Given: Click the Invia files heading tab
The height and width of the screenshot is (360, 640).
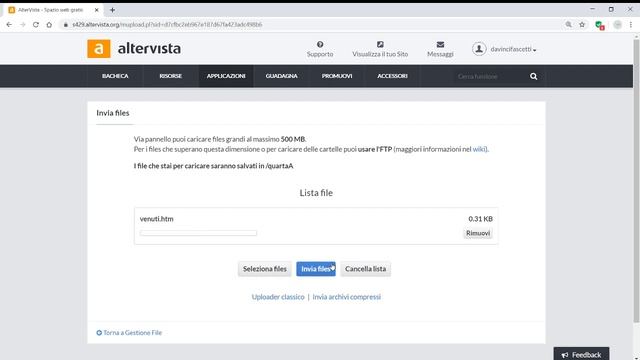Looking at the screenshot, I should (x=113, y=113).
